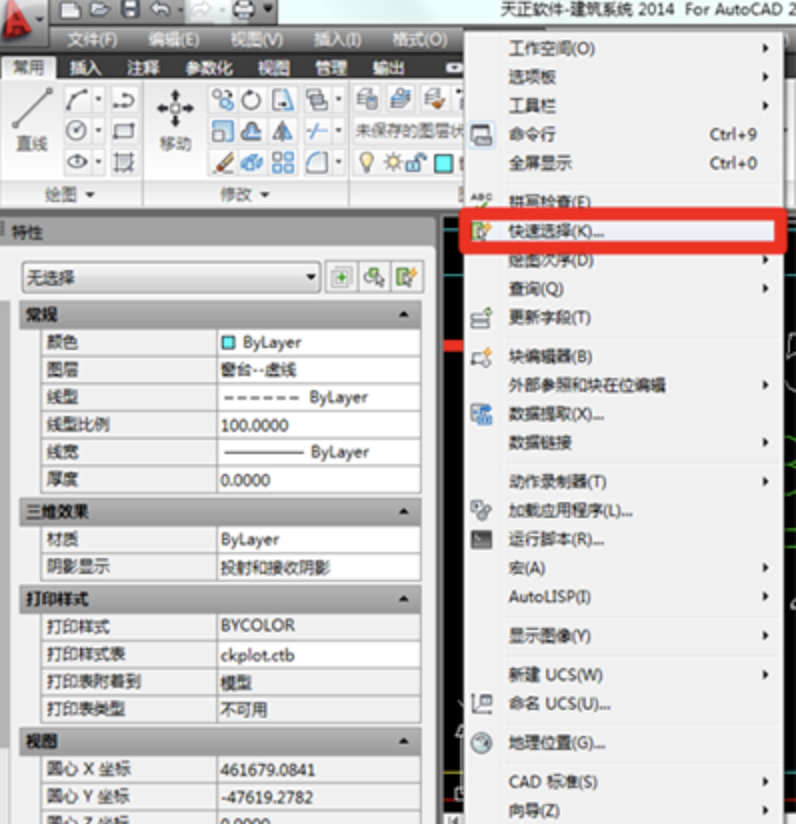Choose 运行脚本(R)... menu item
Image resolution: width=796 pixels, height=824 pixels.
click(622, 539)
